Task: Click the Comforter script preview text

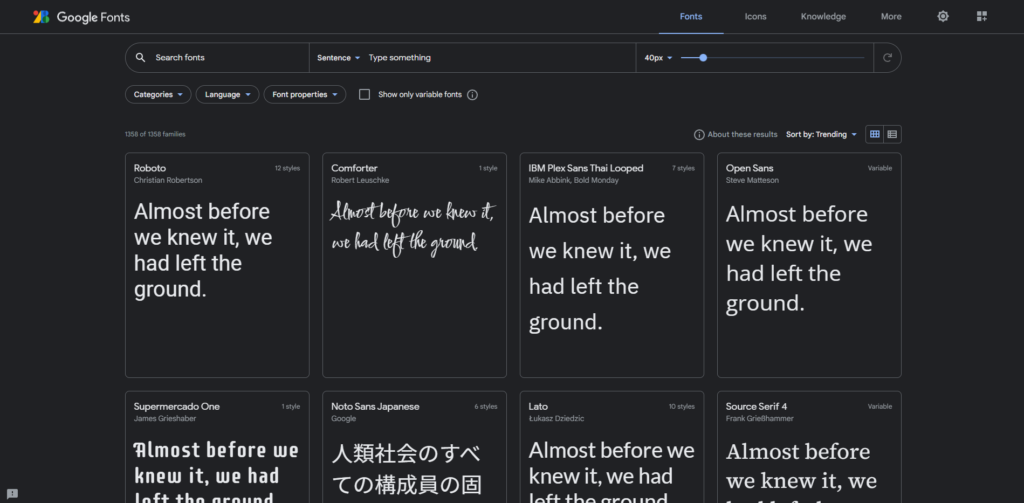Action: [x=413, y=227]
